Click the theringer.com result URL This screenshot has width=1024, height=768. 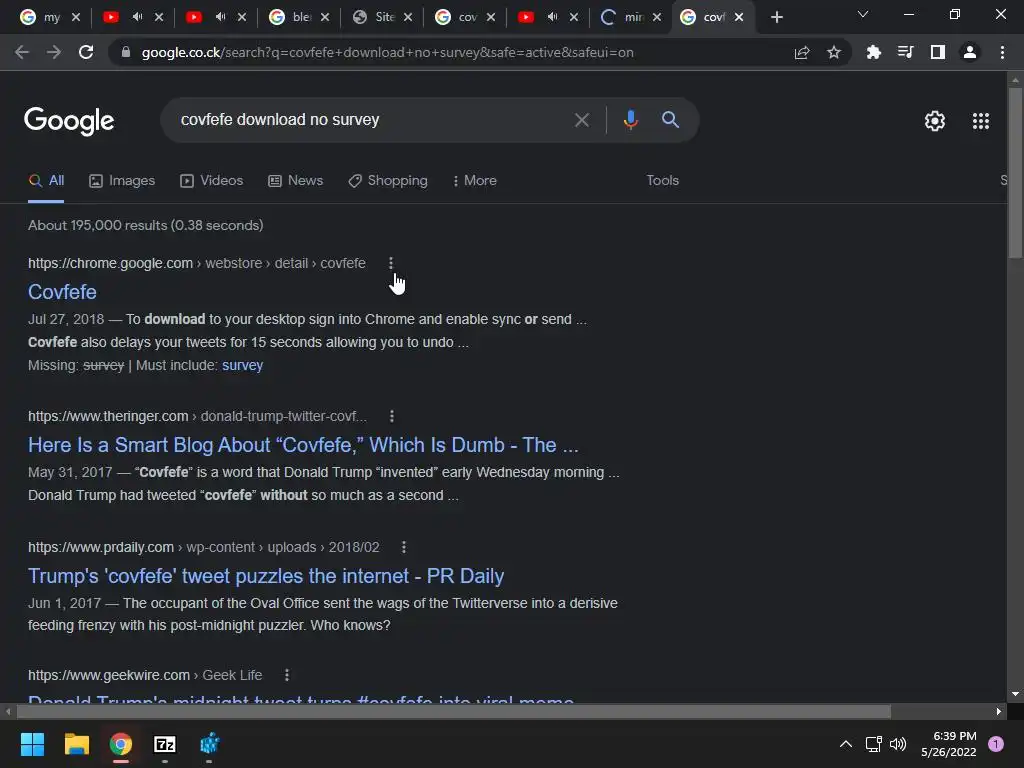pos(197,416)
